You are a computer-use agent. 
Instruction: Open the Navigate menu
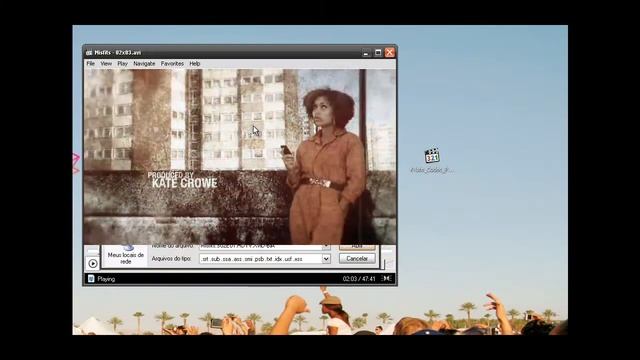[144, 64]
